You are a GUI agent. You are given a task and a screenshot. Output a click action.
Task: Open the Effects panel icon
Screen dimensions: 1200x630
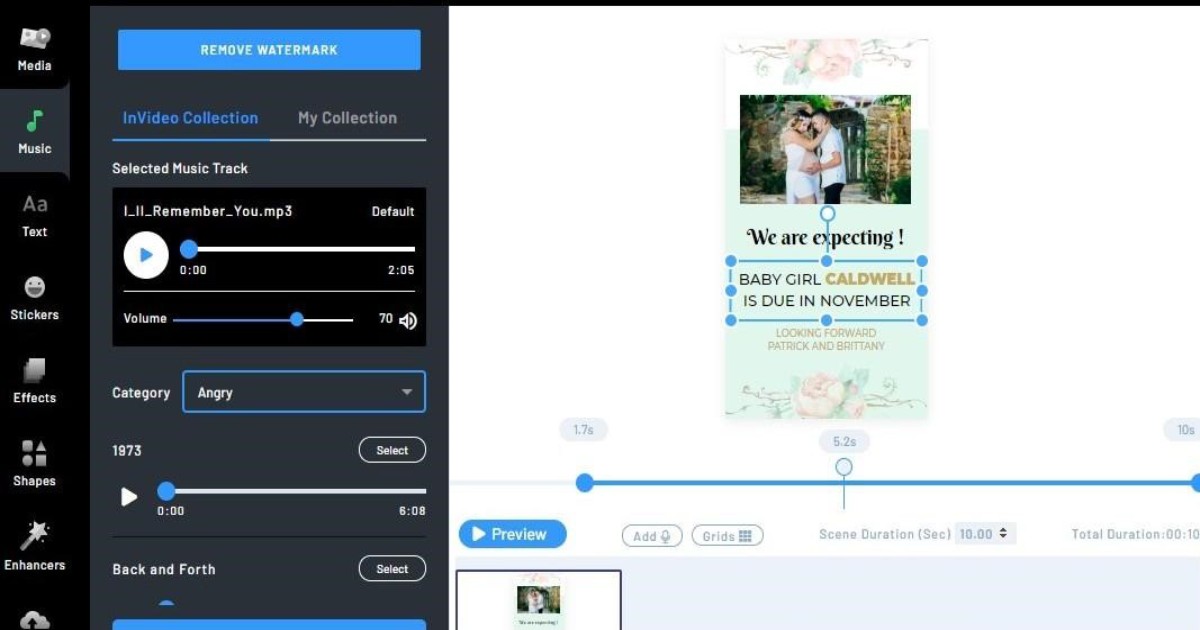point(34,372)
